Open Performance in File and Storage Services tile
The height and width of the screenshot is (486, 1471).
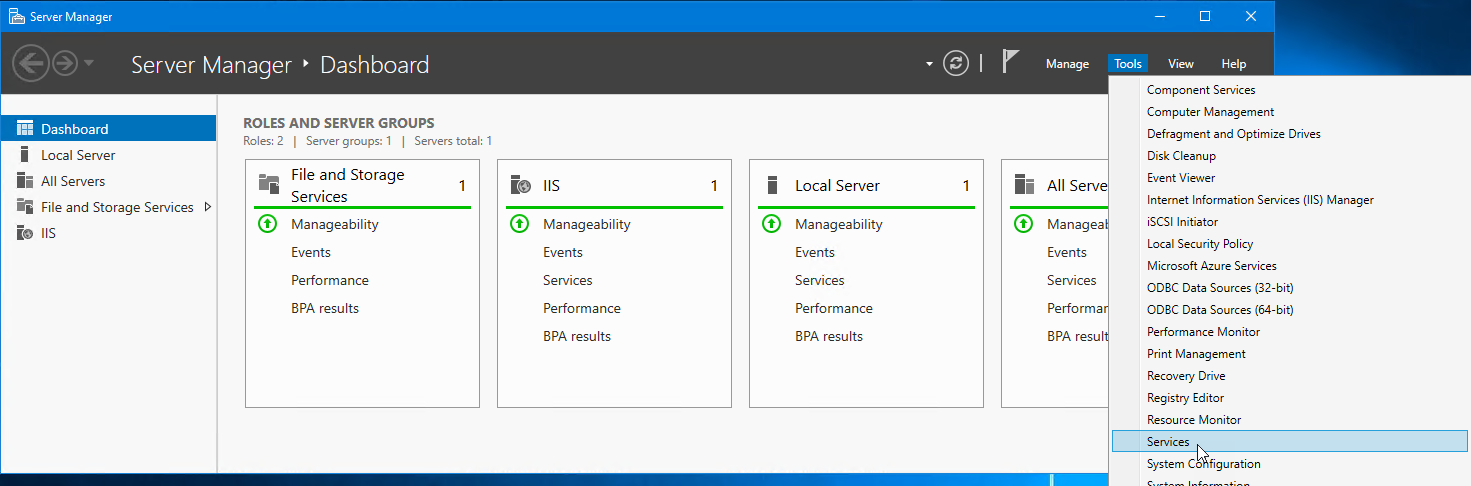click(330, 280)
